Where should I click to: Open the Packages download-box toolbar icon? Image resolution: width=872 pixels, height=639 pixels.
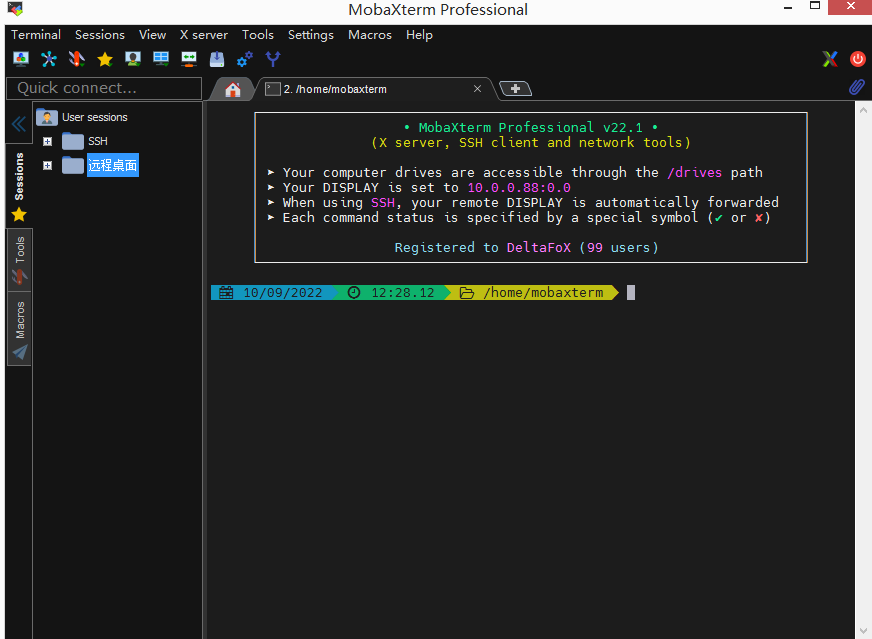pos(217,59)
